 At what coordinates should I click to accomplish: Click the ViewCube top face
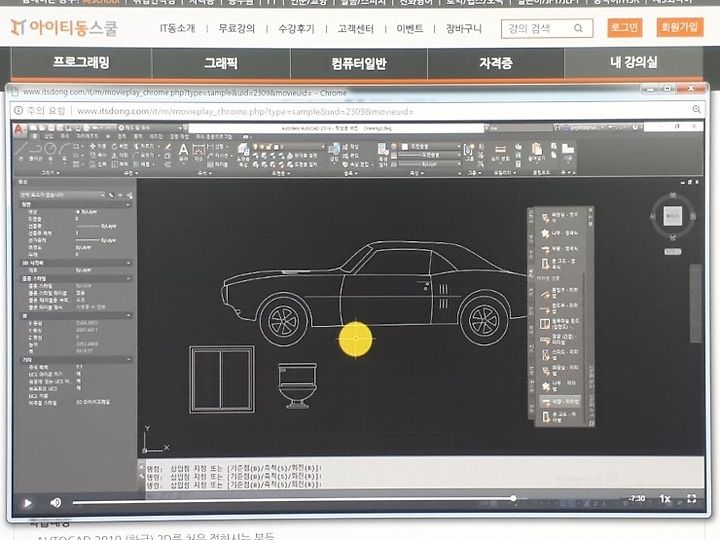pyautogui.click(x=672, y=216)
